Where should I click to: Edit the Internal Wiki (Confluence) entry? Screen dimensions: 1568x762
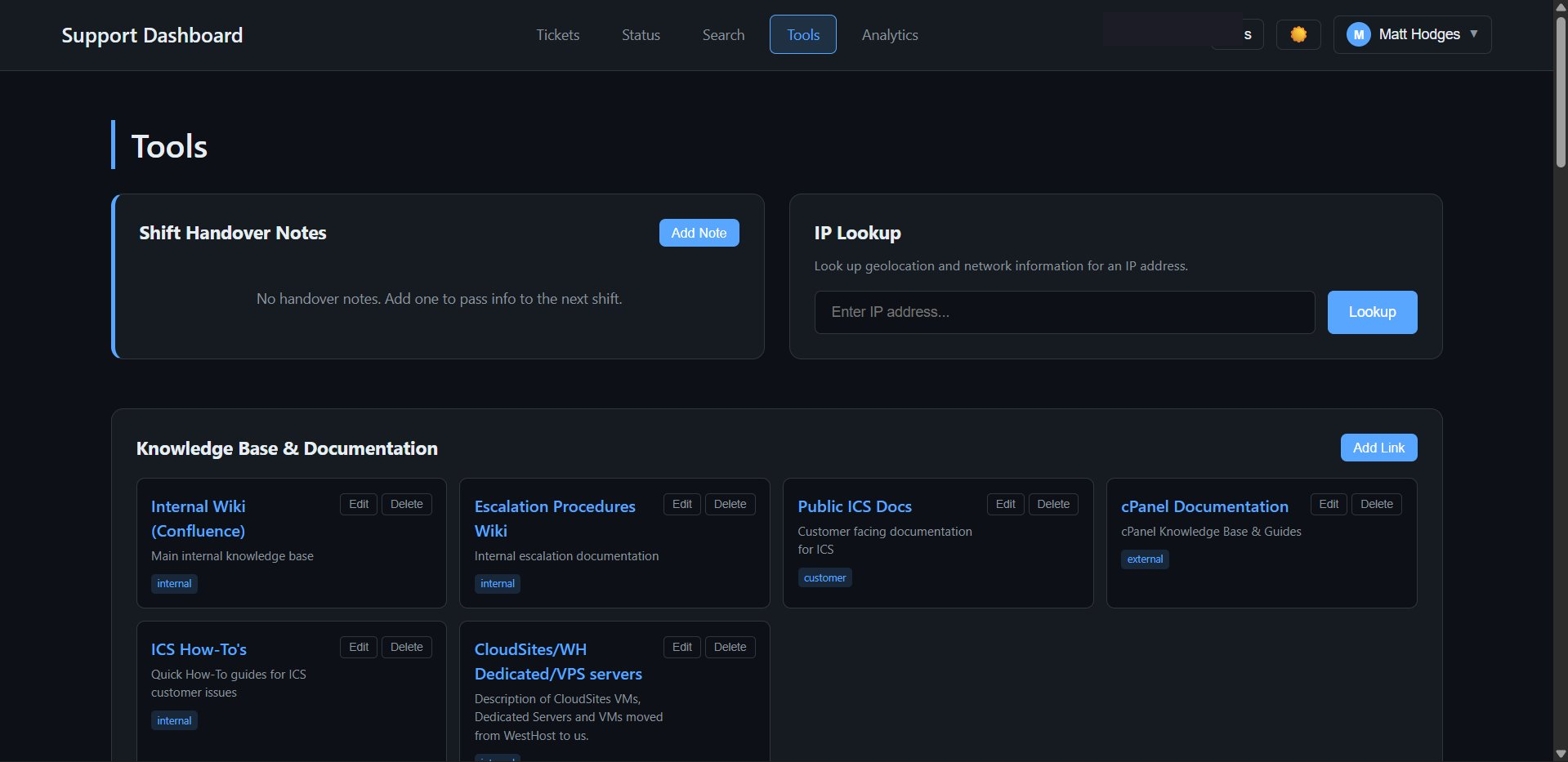tap(358, 504)
